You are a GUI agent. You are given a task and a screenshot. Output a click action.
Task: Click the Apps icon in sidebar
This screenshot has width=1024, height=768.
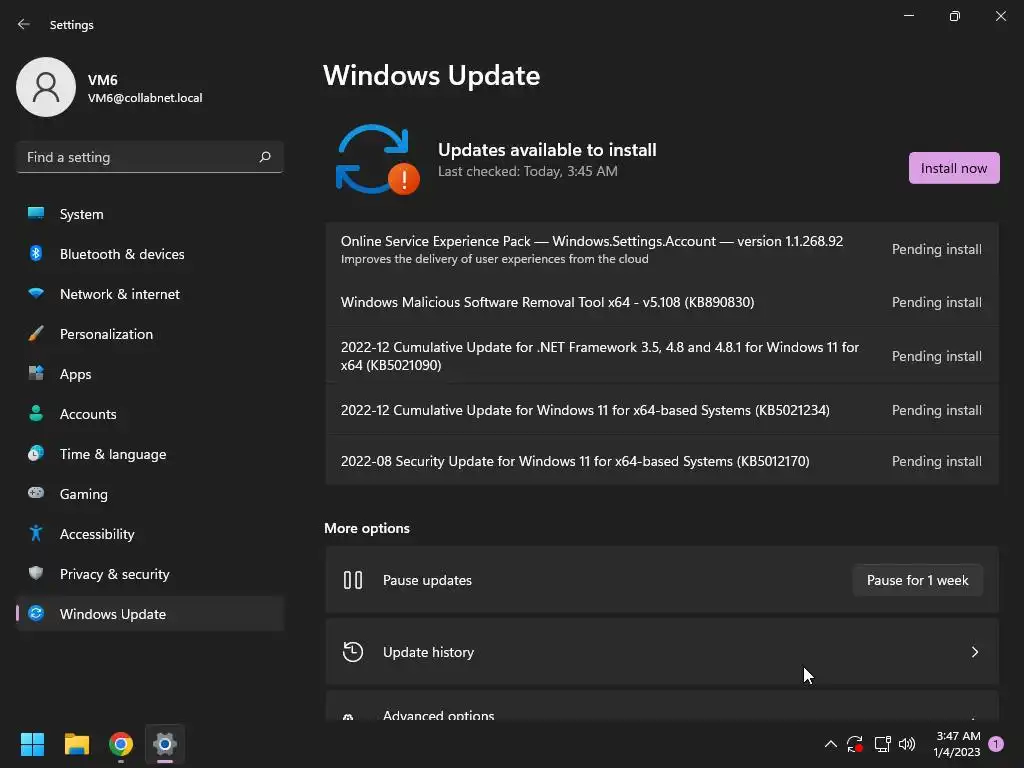36,374
